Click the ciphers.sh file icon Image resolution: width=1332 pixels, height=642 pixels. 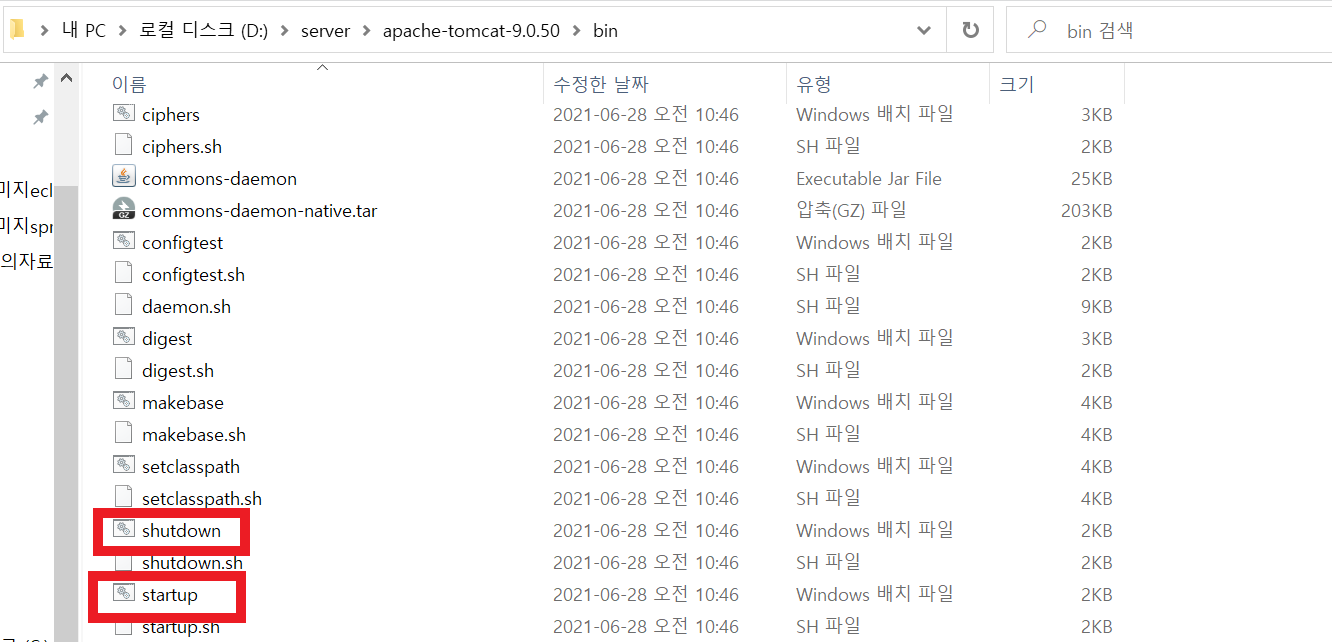pos(124,146)
